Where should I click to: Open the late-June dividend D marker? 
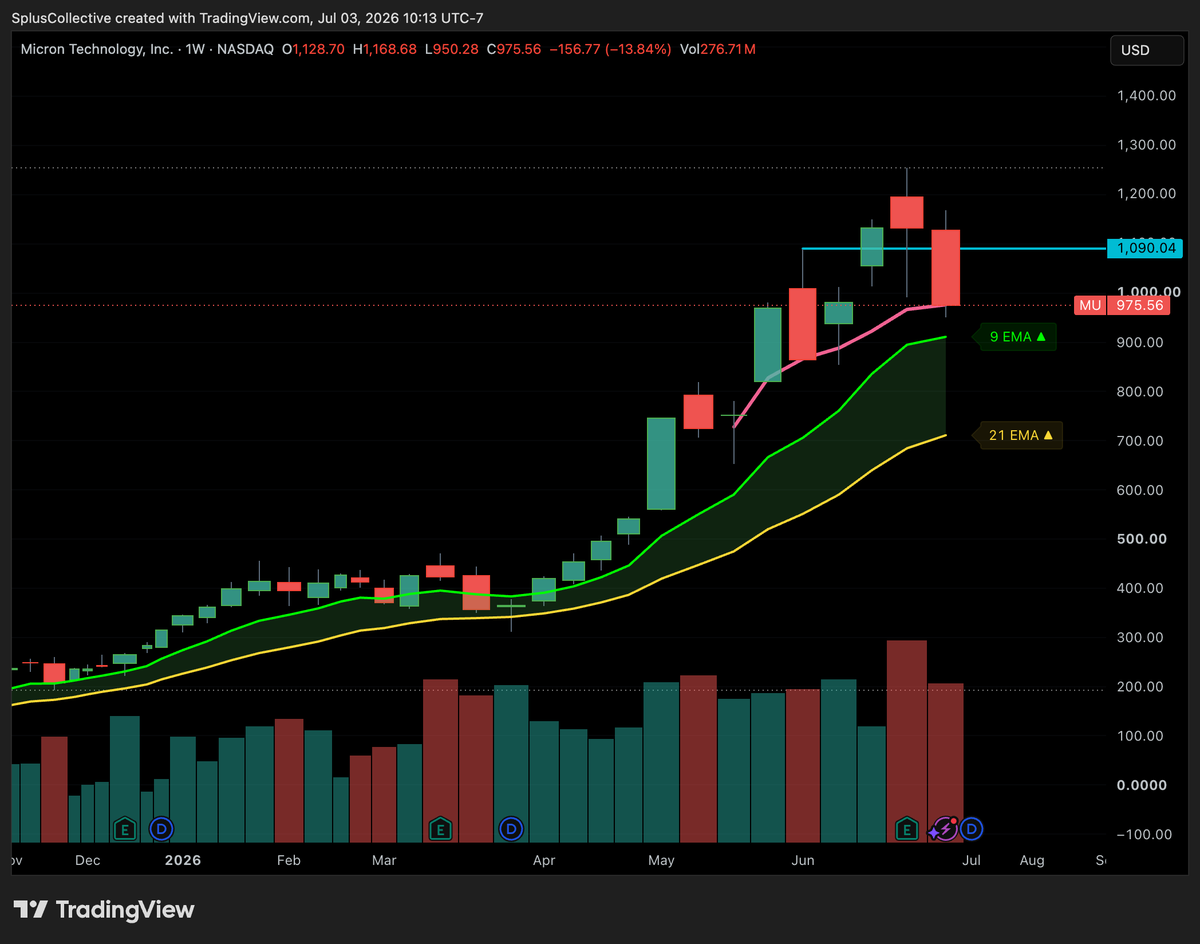click(972, 828)
